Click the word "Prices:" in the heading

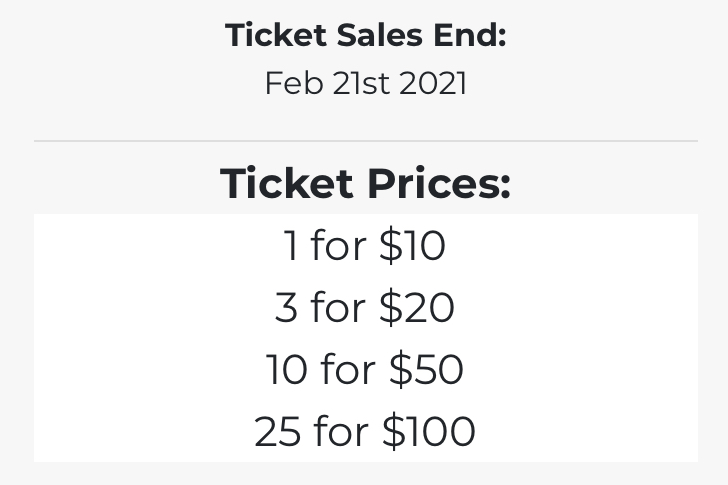pos(439,183)
